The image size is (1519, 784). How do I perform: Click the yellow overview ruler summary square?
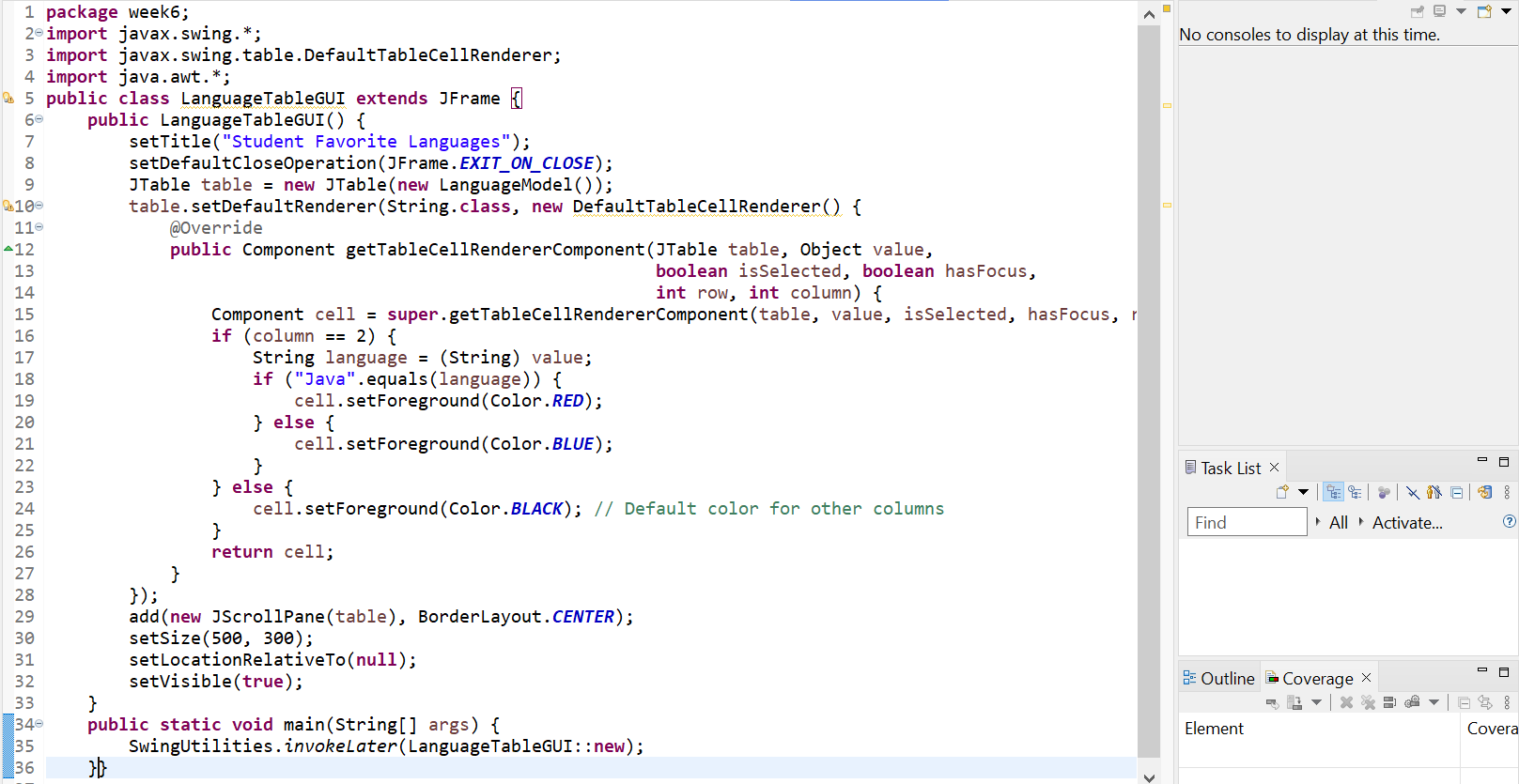click(x=1167, y=8)
